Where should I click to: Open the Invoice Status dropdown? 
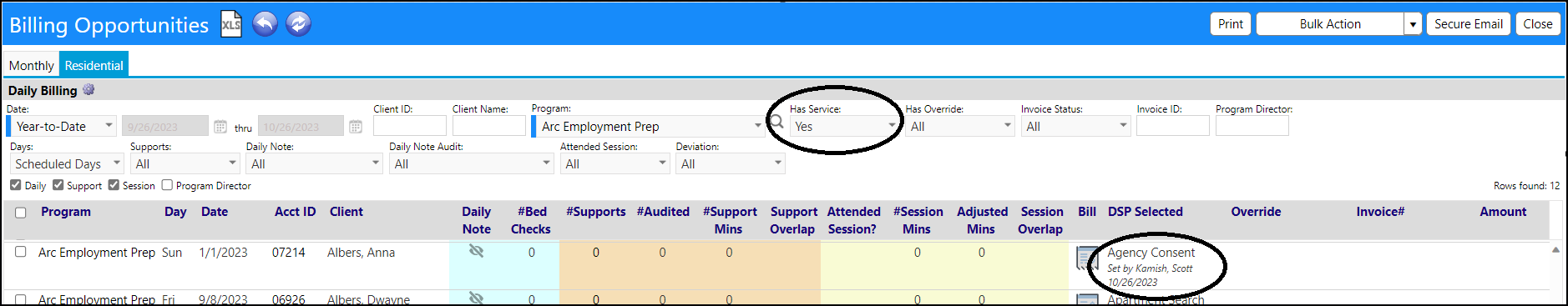pyautogui.click(x=1075, y=126)
